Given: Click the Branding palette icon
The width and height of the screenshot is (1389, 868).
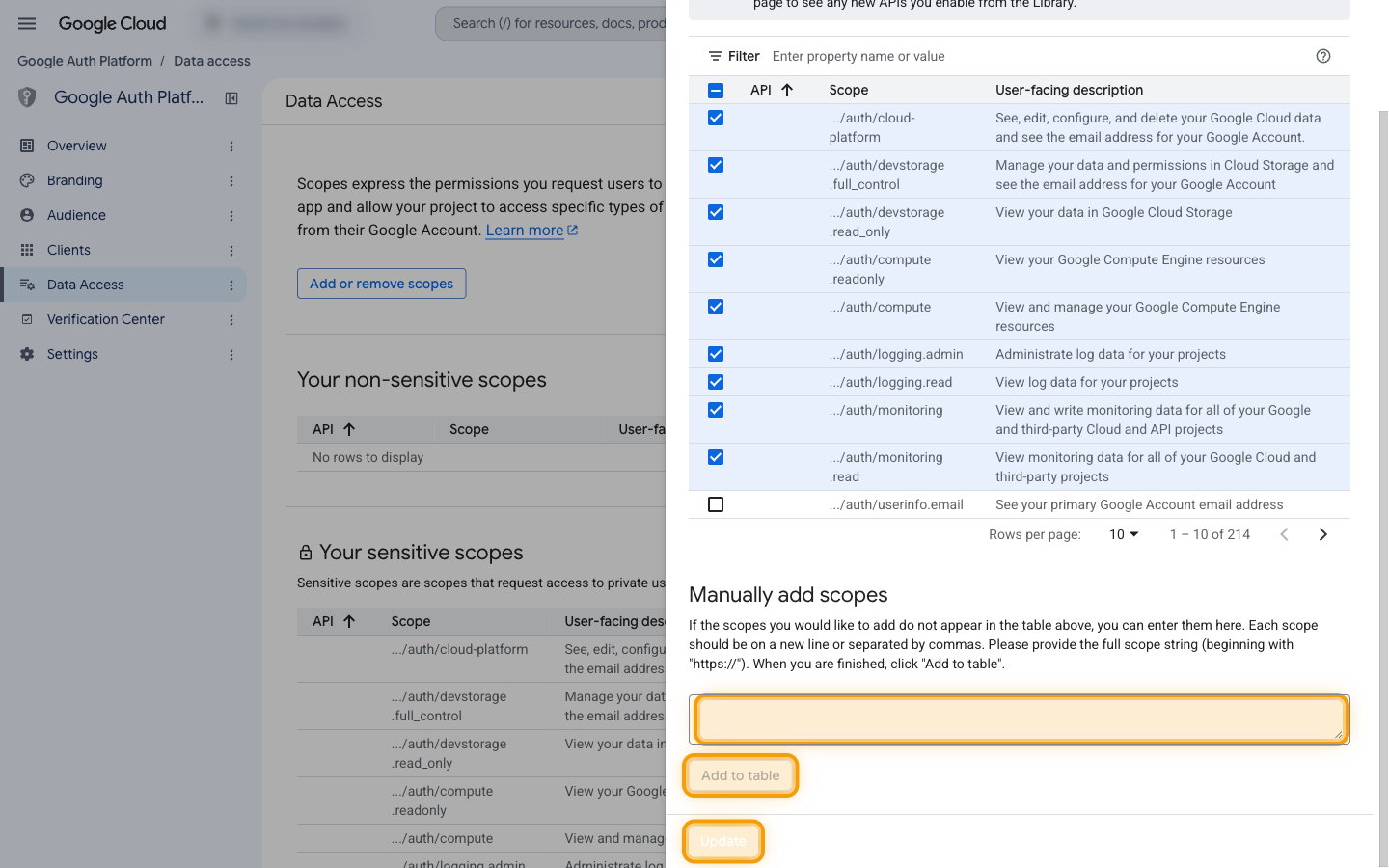Looking at the screenshot, I should point(27,180).
